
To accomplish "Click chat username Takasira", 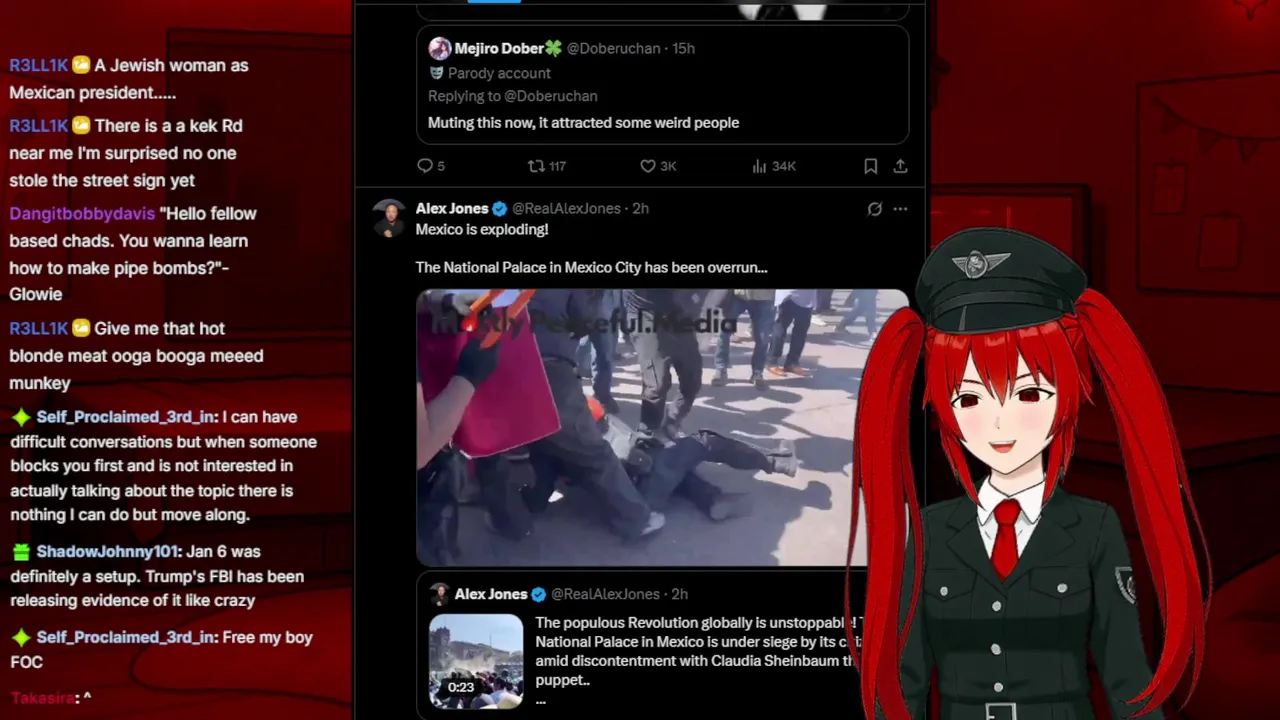I will [x=42, y=698].
